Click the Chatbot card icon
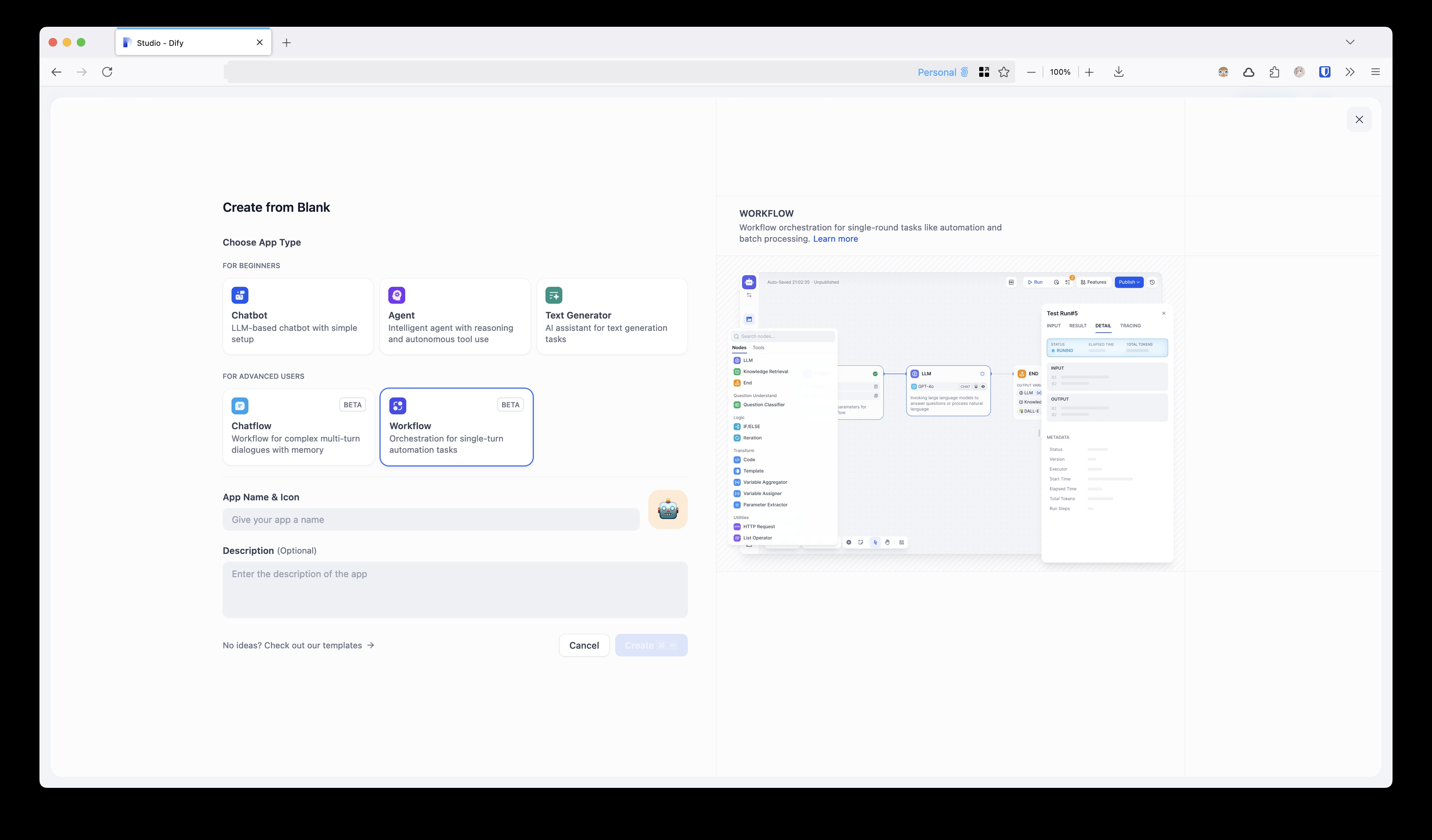 click(240, 295)
